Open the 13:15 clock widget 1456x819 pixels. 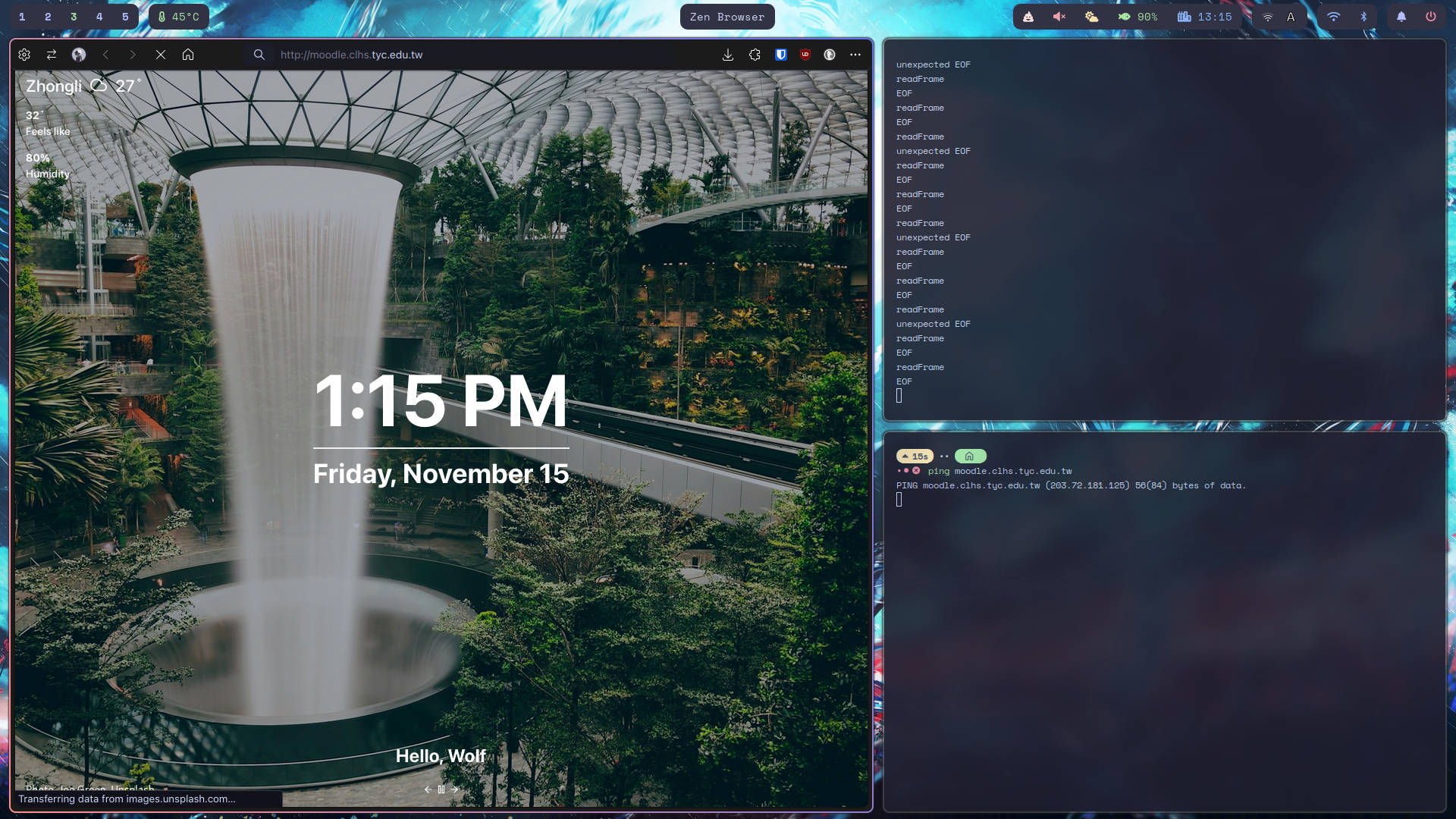pyautogui.click(x=1205, y=17)
